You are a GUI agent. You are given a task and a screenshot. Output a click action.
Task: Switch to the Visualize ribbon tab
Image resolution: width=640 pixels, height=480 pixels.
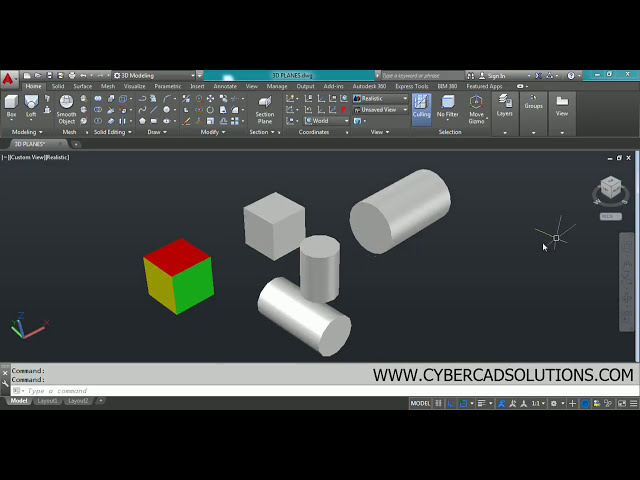click(x=134, y=86)
